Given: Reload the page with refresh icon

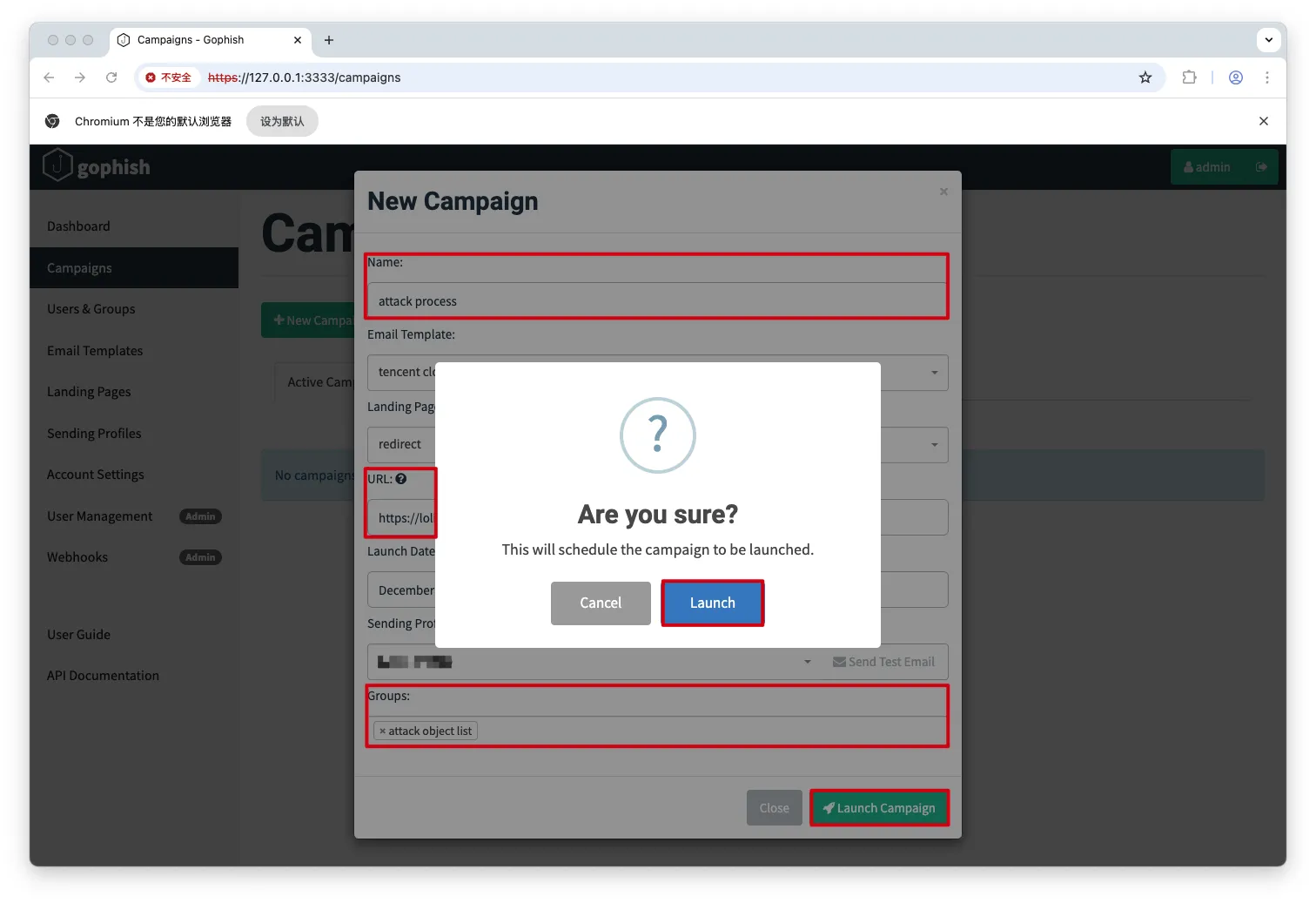Looking at the screenshot, I should tap(111, 77).
